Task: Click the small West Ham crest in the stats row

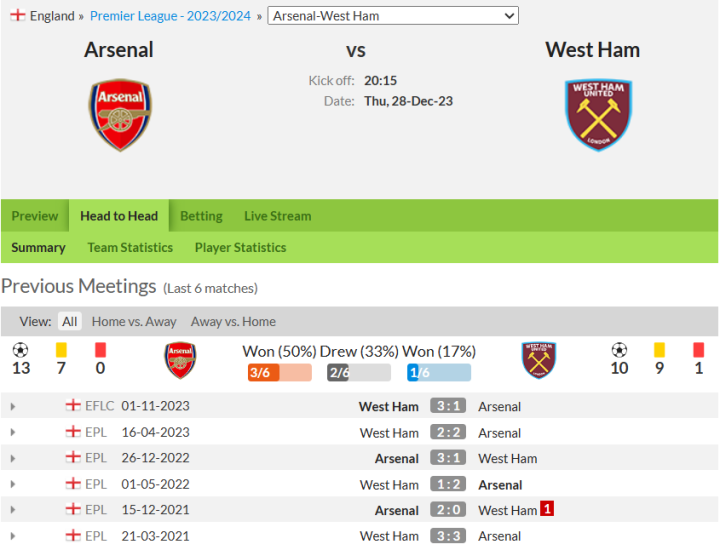Action: point(539,360)
